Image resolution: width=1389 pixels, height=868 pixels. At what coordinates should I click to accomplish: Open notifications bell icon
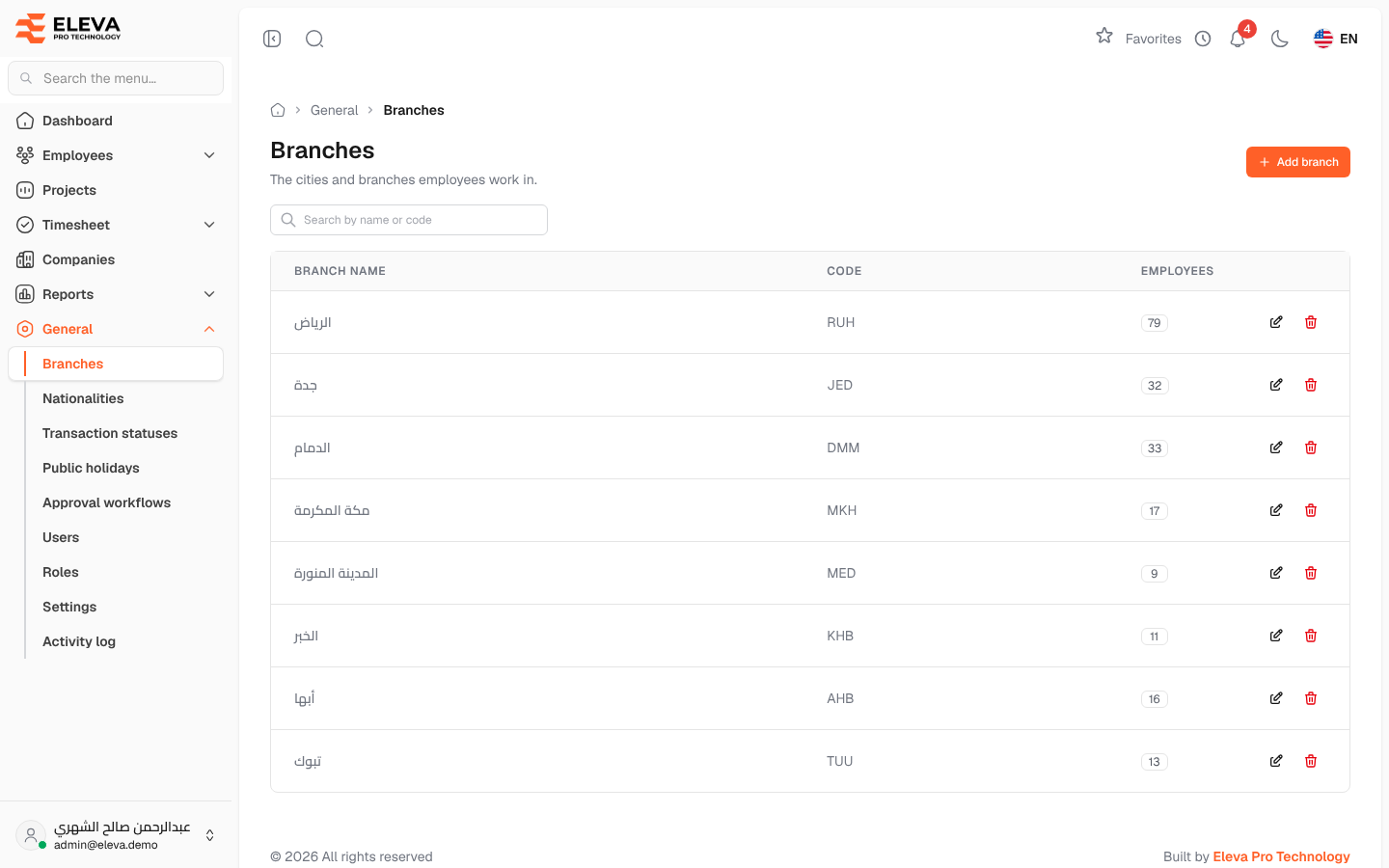pyautogui.click(x=1238, y=39)
